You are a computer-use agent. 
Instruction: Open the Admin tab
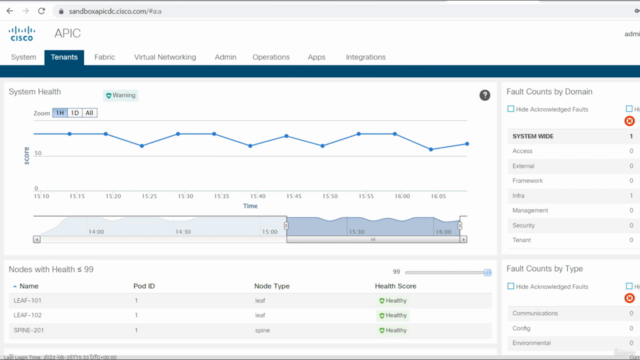[x=225, y=57]
